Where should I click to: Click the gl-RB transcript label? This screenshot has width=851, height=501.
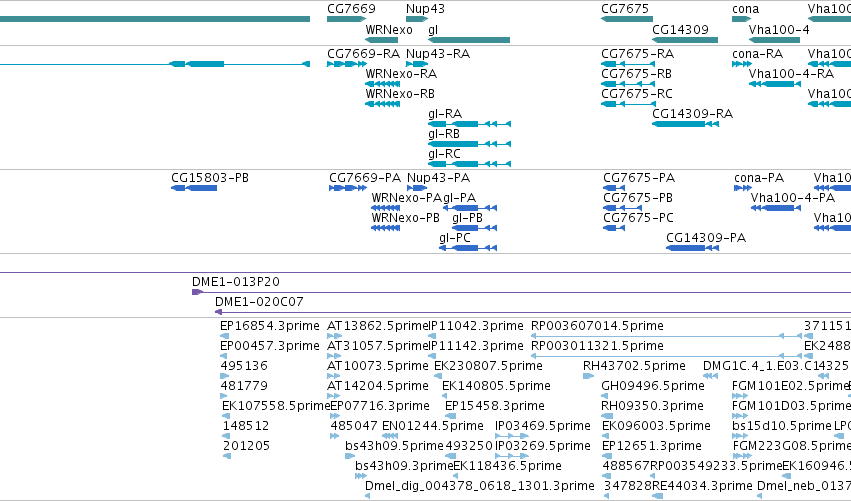click(x=444, y=134)
